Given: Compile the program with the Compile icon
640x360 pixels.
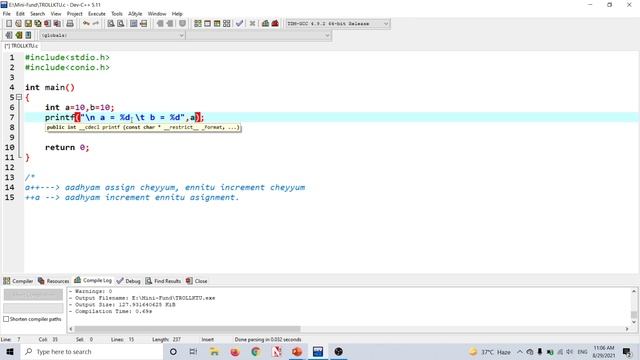Looking at the screenshot, I should click(198, 24).
